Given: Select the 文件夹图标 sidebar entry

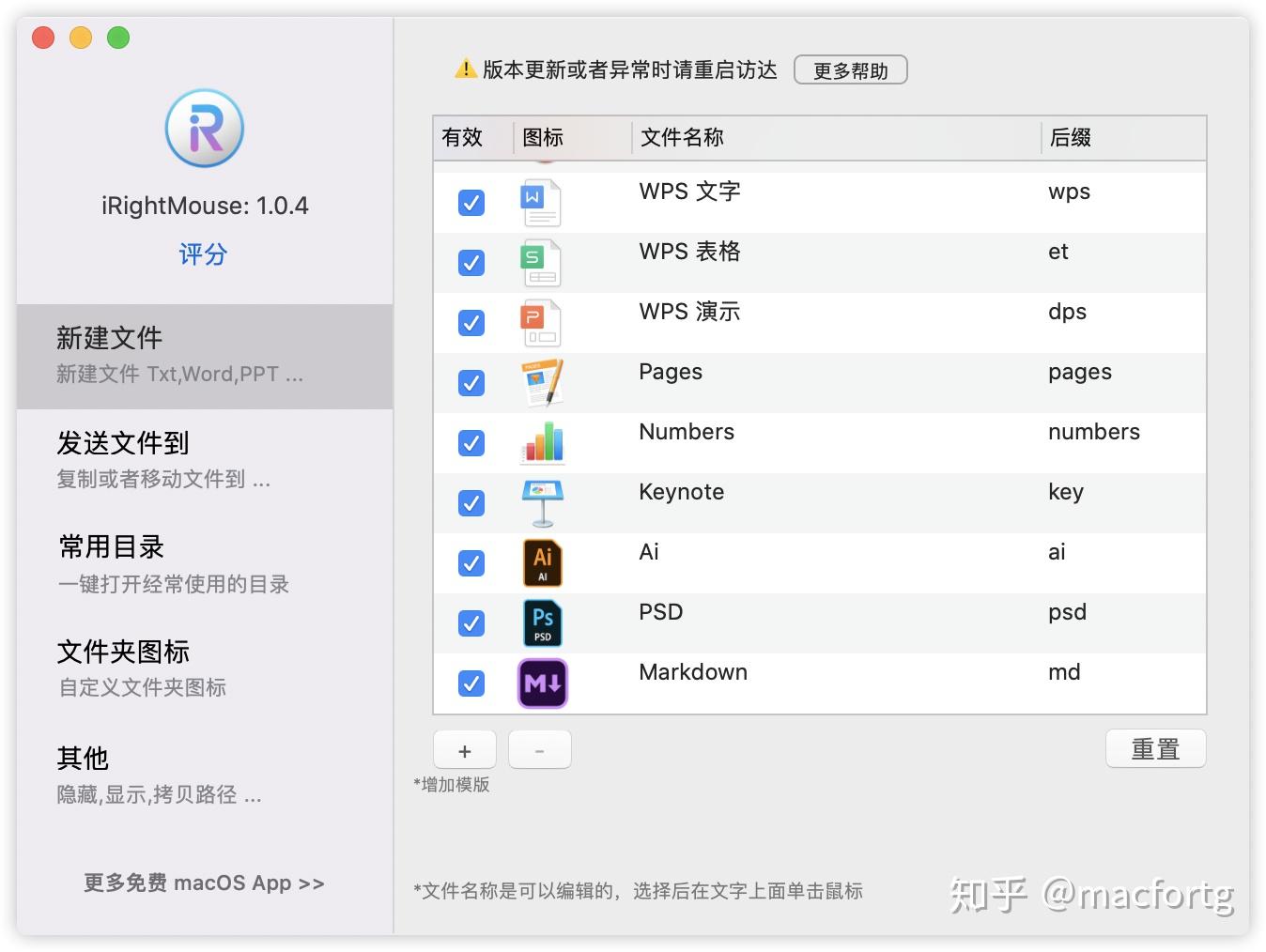Looking at the screenshot, I should pyautogui.click(x=122, y=651).
